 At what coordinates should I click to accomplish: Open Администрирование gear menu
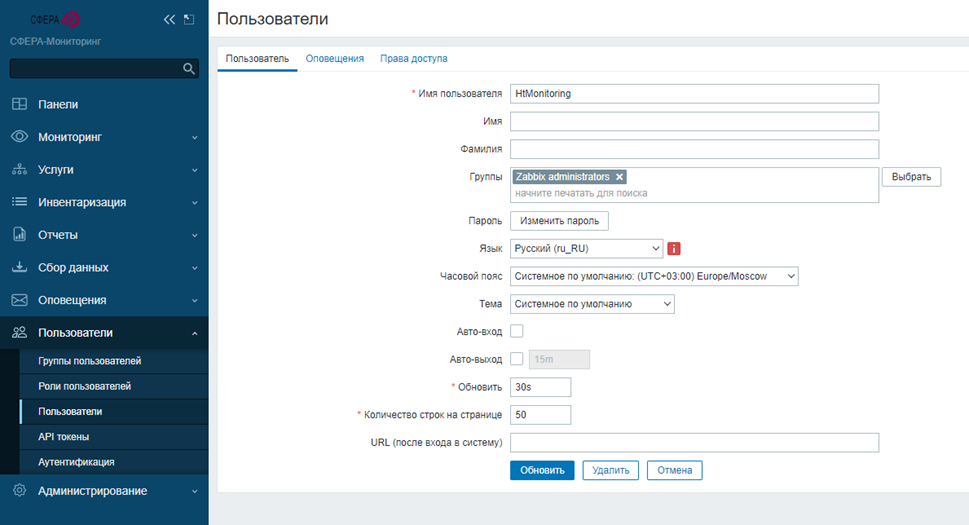coord(92,491)
